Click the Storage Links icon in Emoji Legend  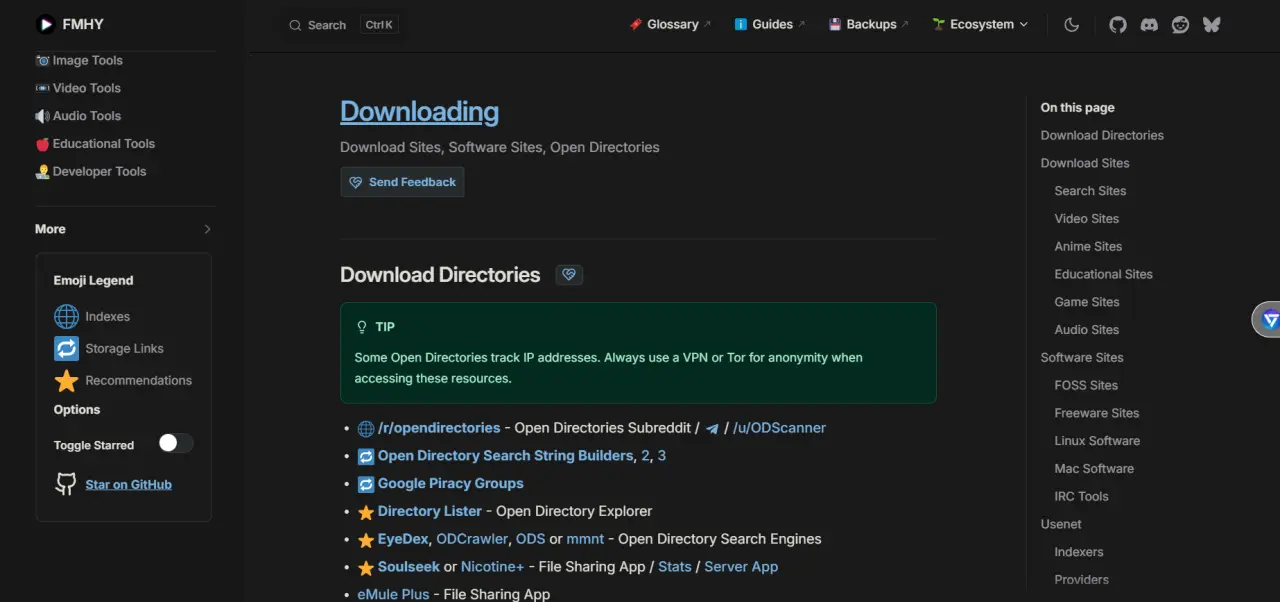click(x=66, y=348)
